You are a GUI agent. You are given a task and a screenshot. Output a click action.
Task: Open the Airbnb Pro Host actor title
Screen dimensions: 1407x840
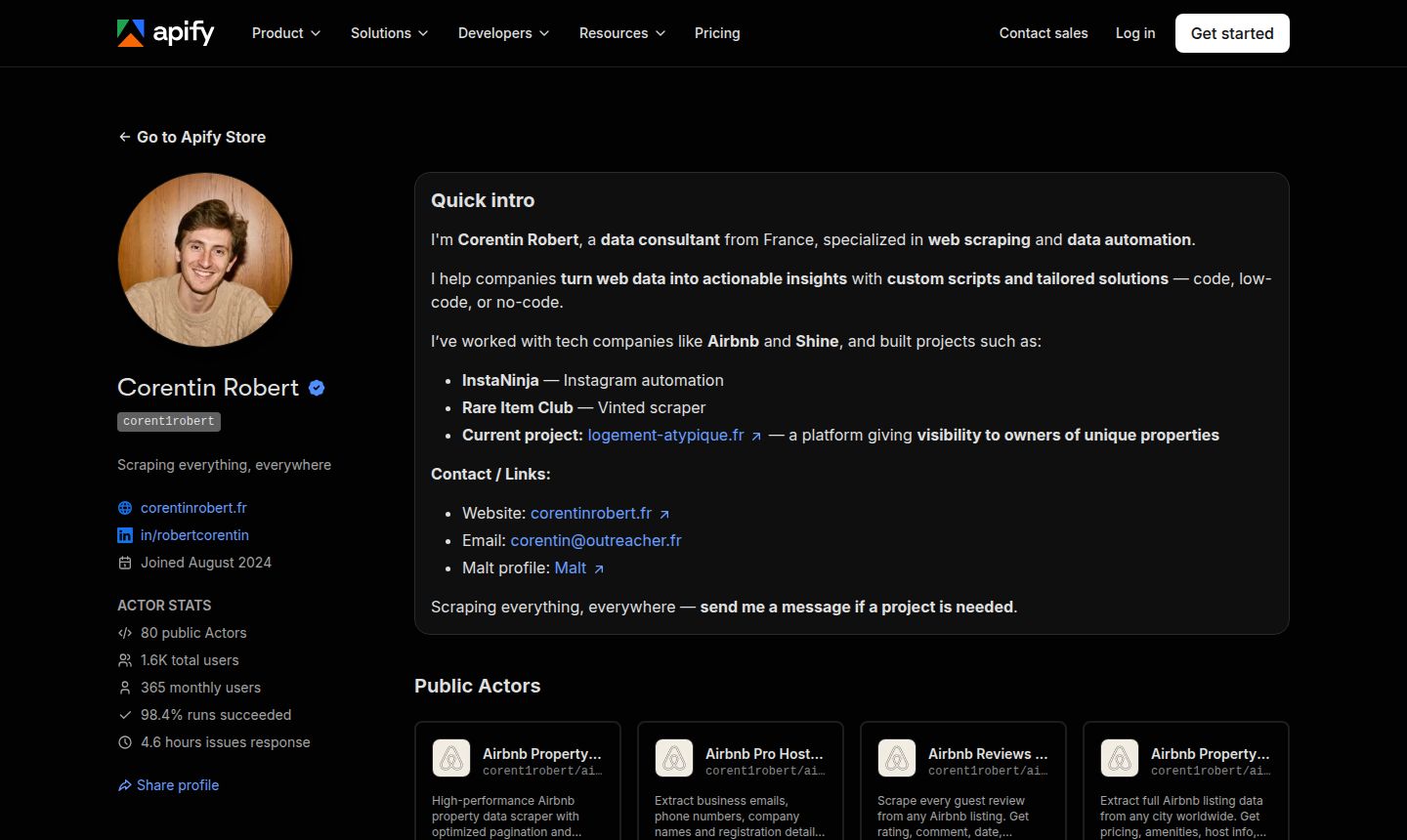click(x=764, y=753)
